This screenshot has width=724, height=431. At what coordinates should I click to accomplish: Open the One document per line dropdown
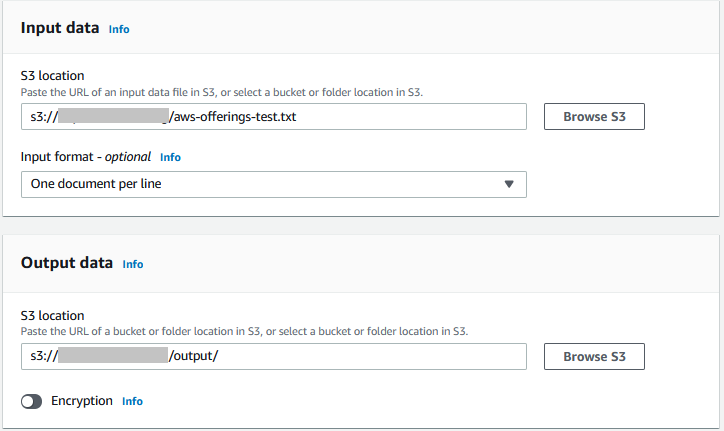tap(273, 184)
